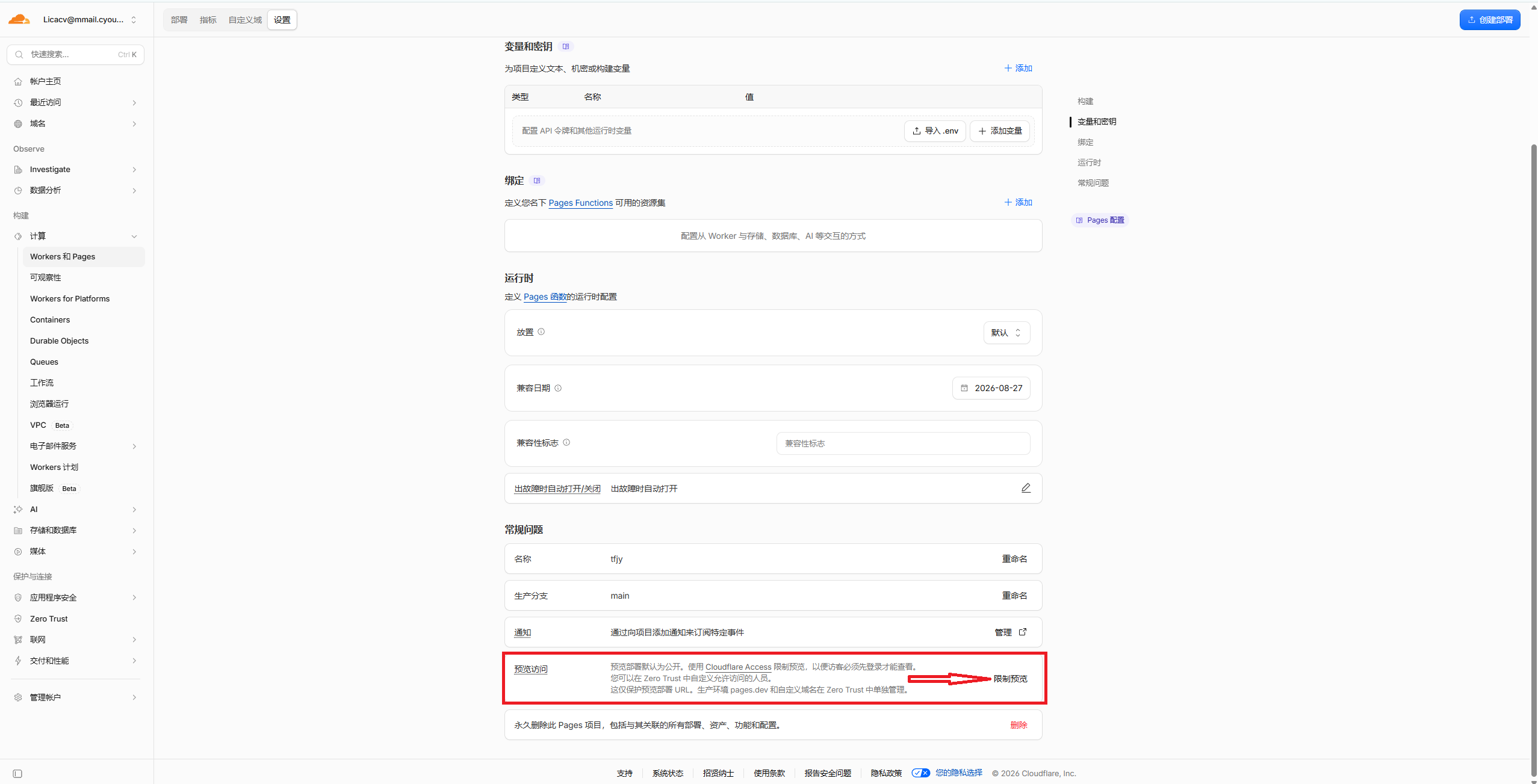Click the Zero Trust sidebar icon
This screenshot has width=1538, height=784.
[x=18, y=619]
